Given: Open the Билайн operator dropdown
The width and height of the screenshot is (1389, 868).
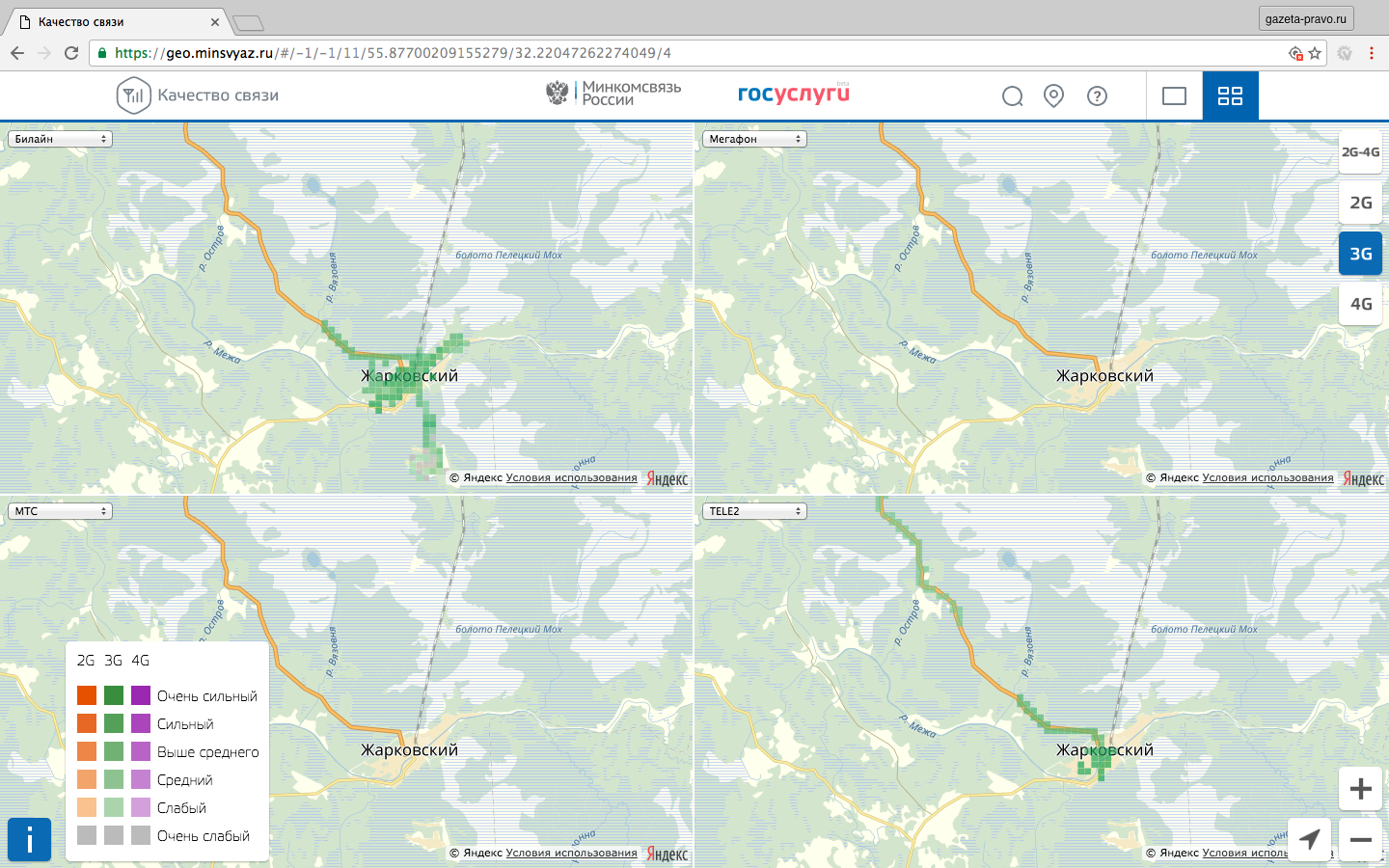Looking at the screenshot, I should (60, 139).
